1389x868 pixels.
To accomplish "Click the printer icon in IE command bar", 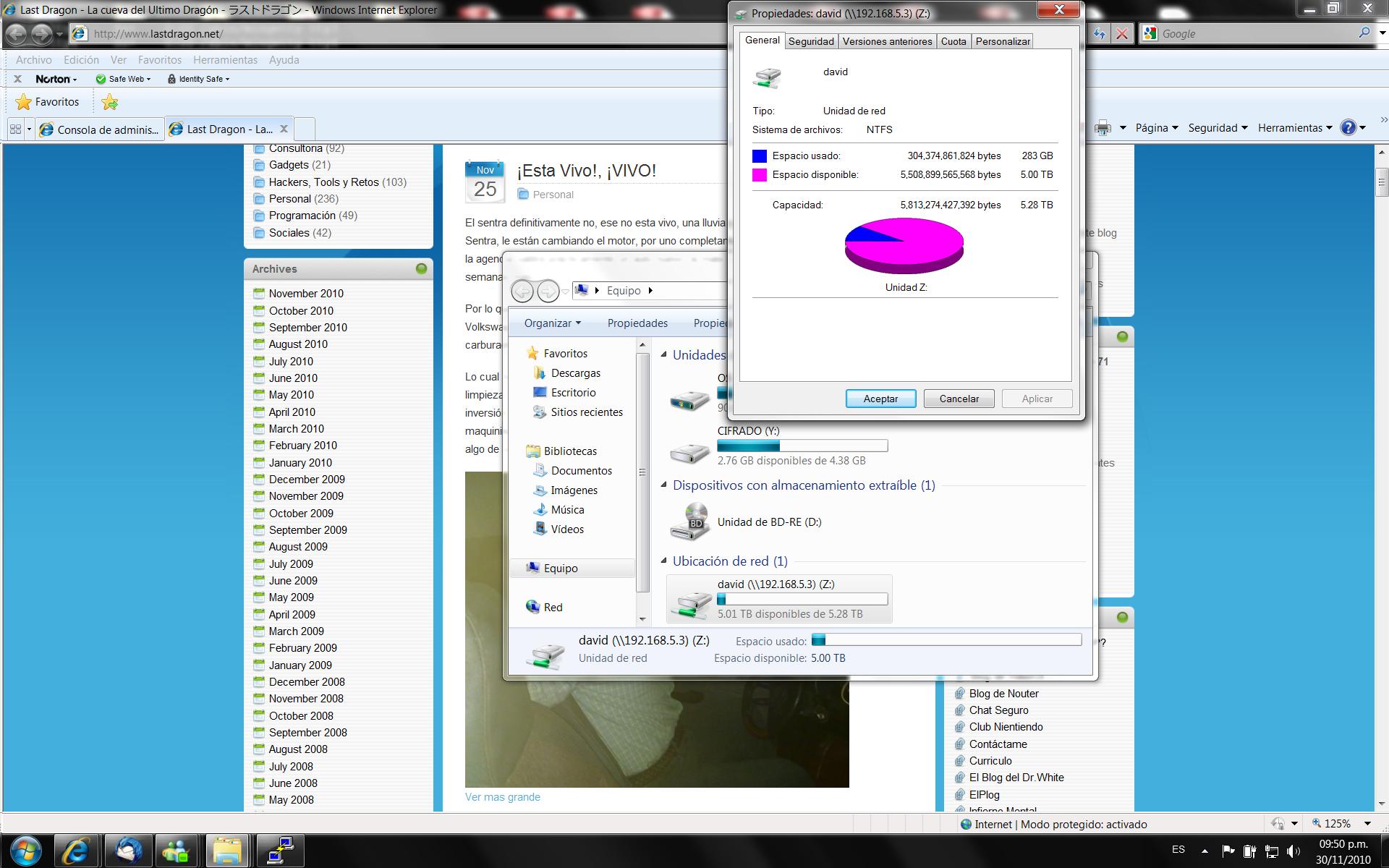I will click(x=1103, y=128).
